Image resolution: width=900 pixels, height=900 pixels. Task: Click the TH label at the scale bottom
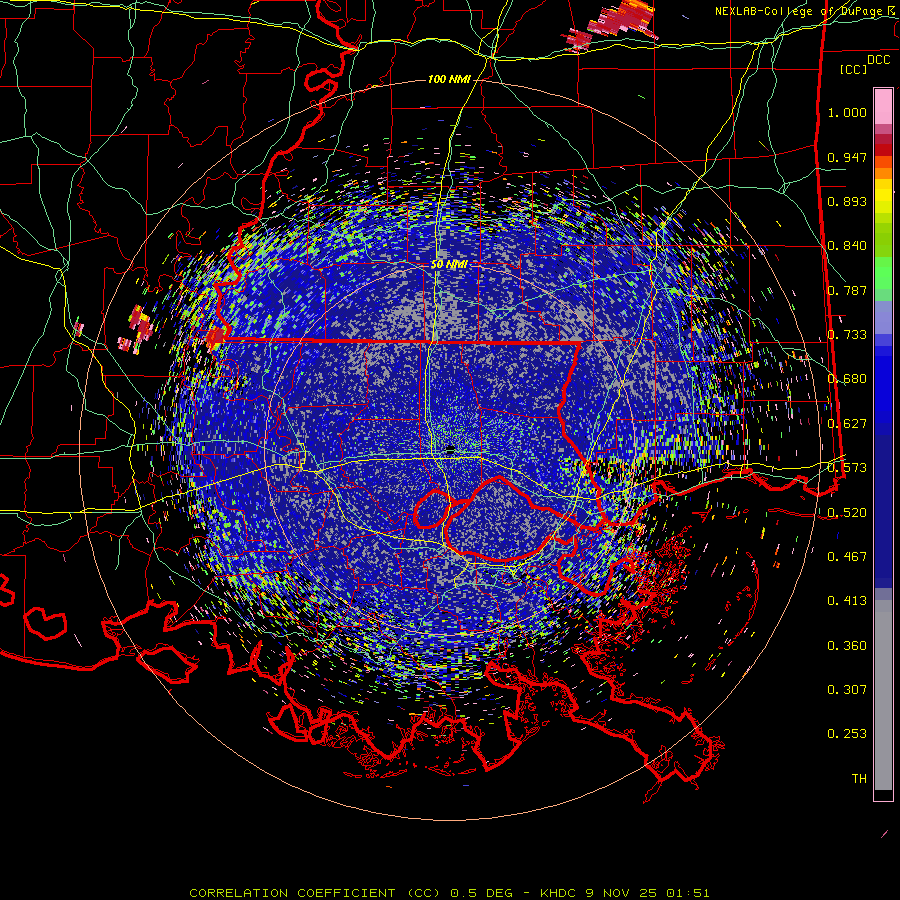click(859, 778)
